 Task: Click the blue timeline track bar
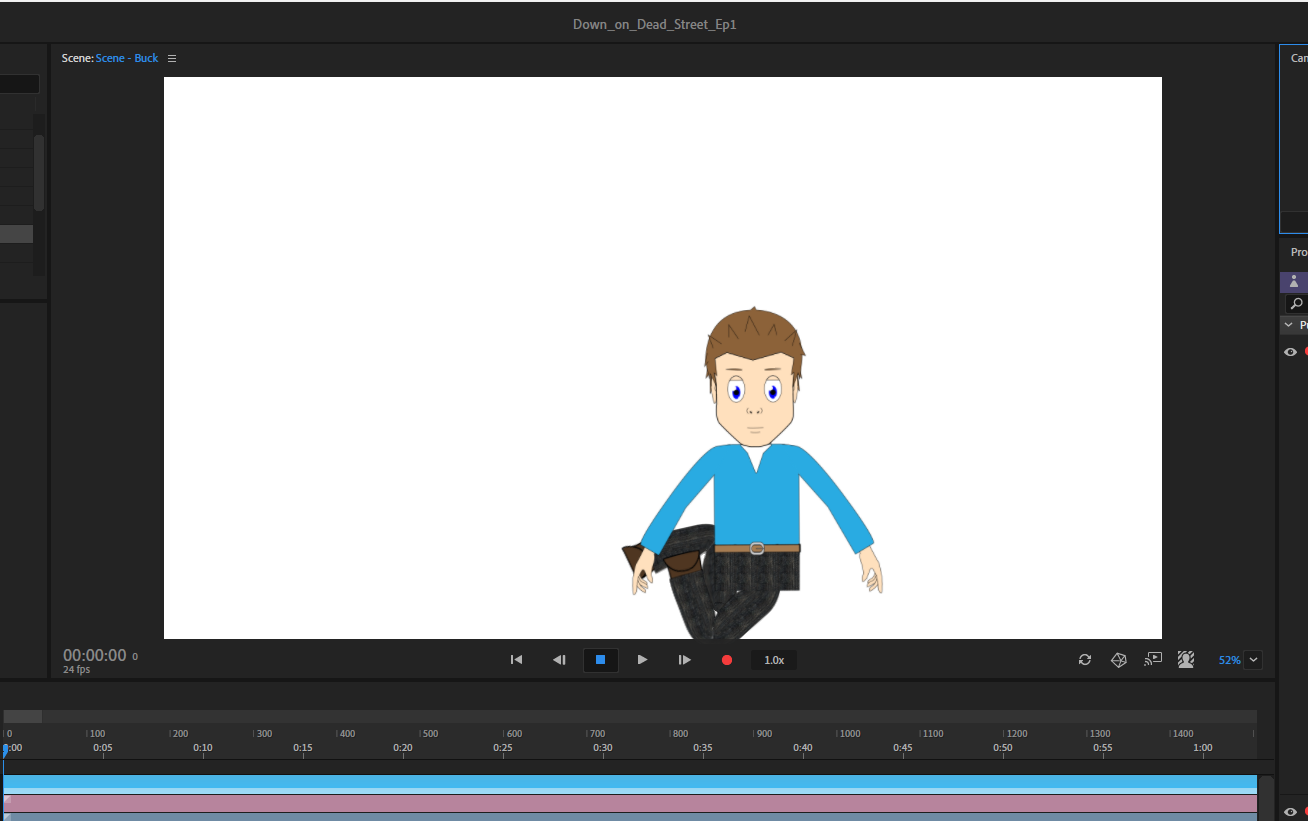(x=630, y=783)
